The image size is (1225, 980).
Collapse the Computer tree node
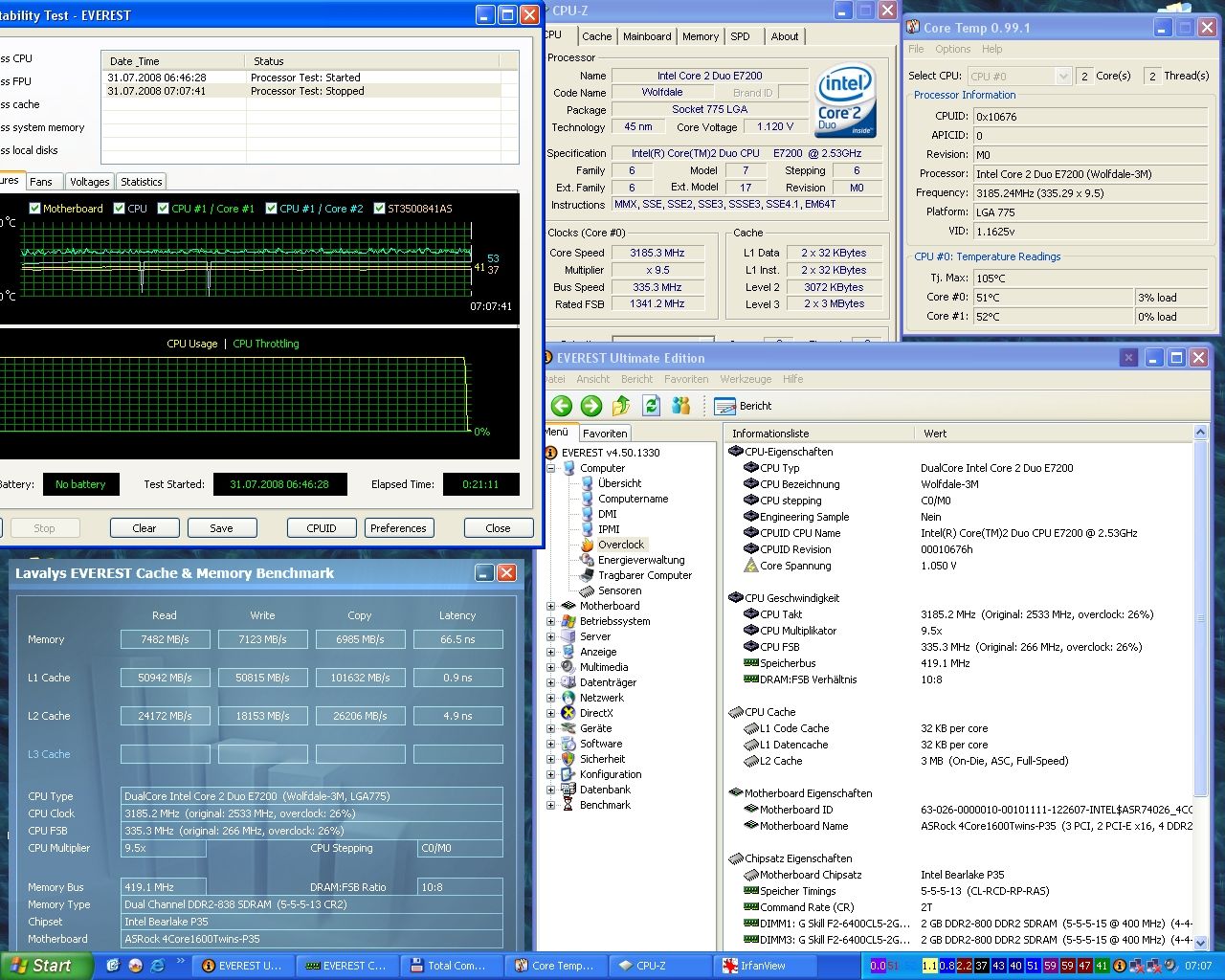point(551,468)
